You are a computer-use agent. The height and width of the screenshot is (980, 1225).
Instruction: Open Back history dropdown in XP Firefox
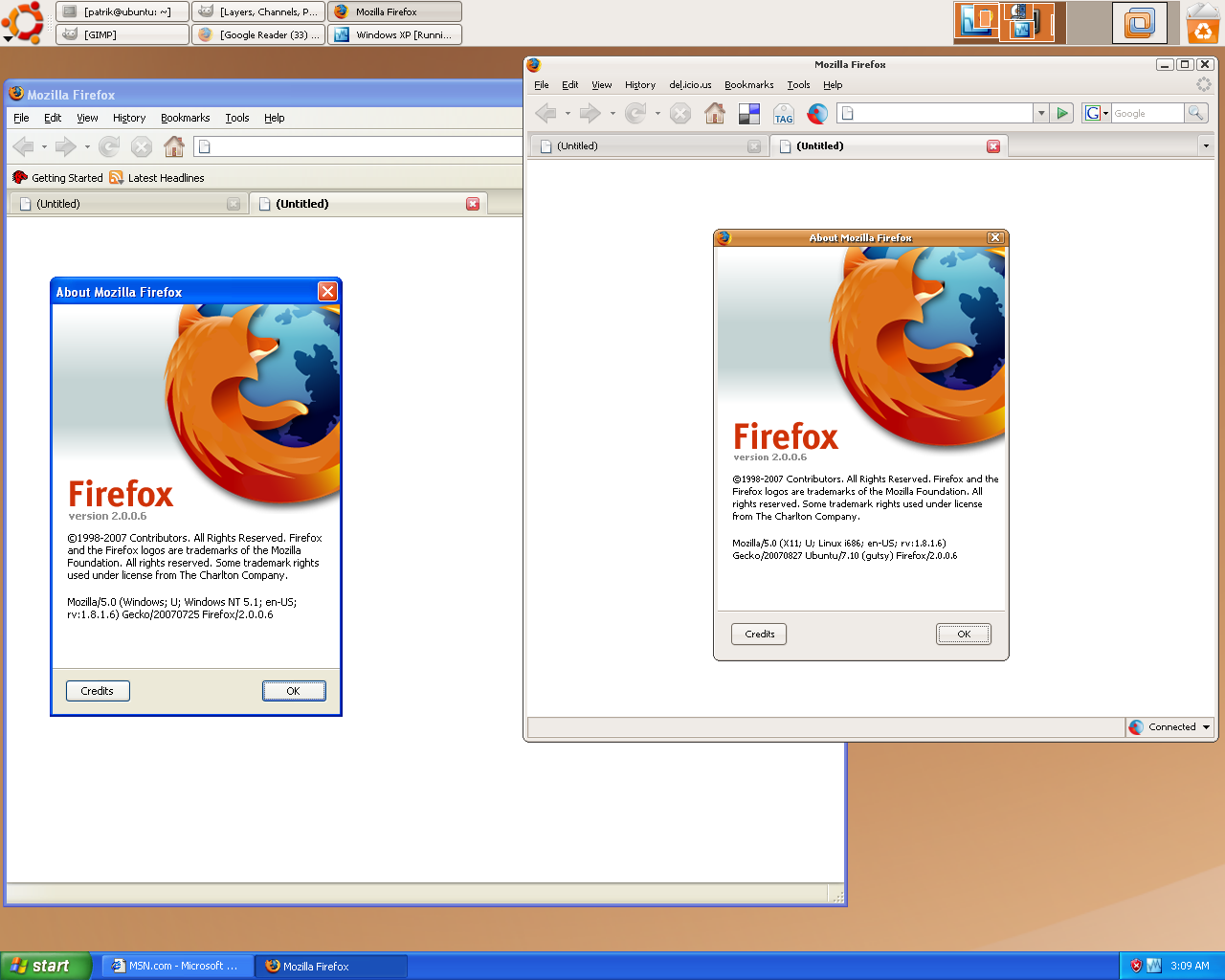pos(44,146)
